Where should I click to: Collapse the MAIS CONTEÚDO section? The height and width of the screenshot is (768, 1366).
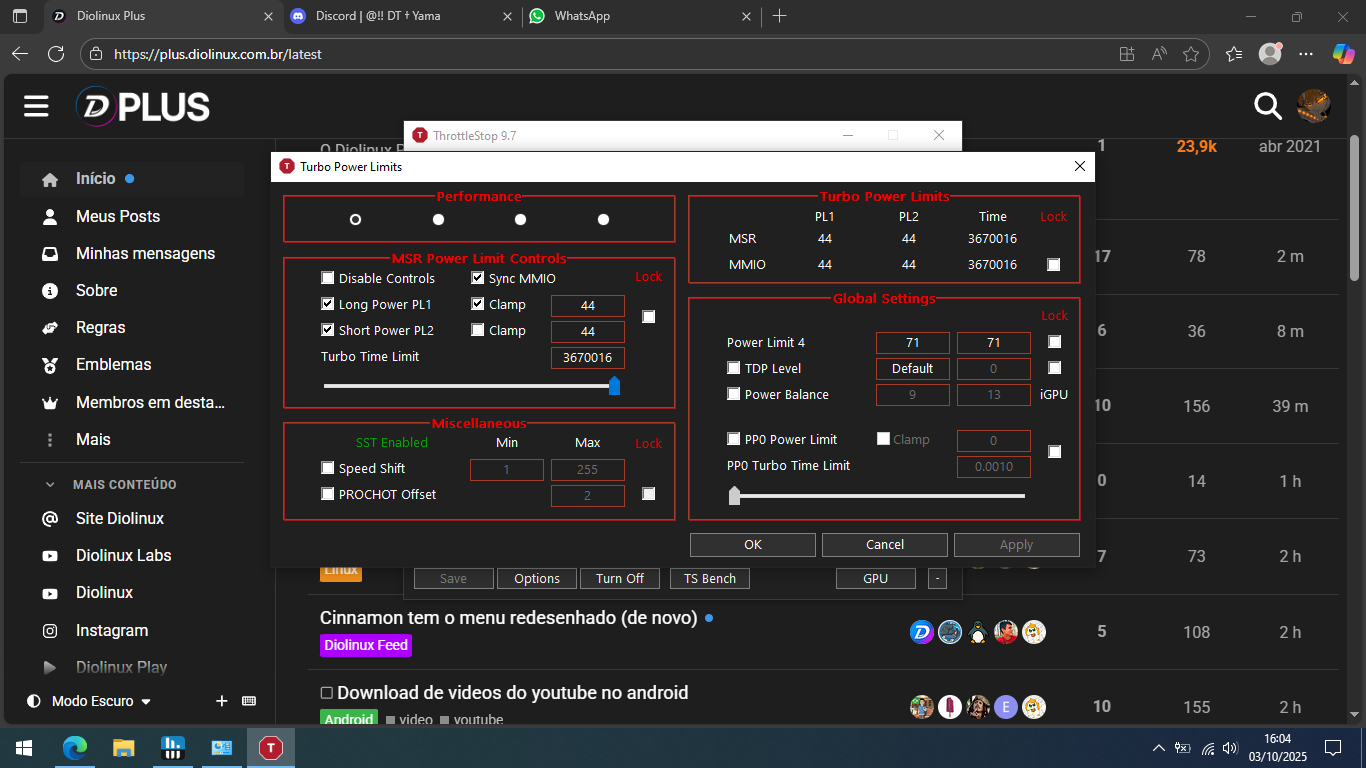click(x=50, y=484)
